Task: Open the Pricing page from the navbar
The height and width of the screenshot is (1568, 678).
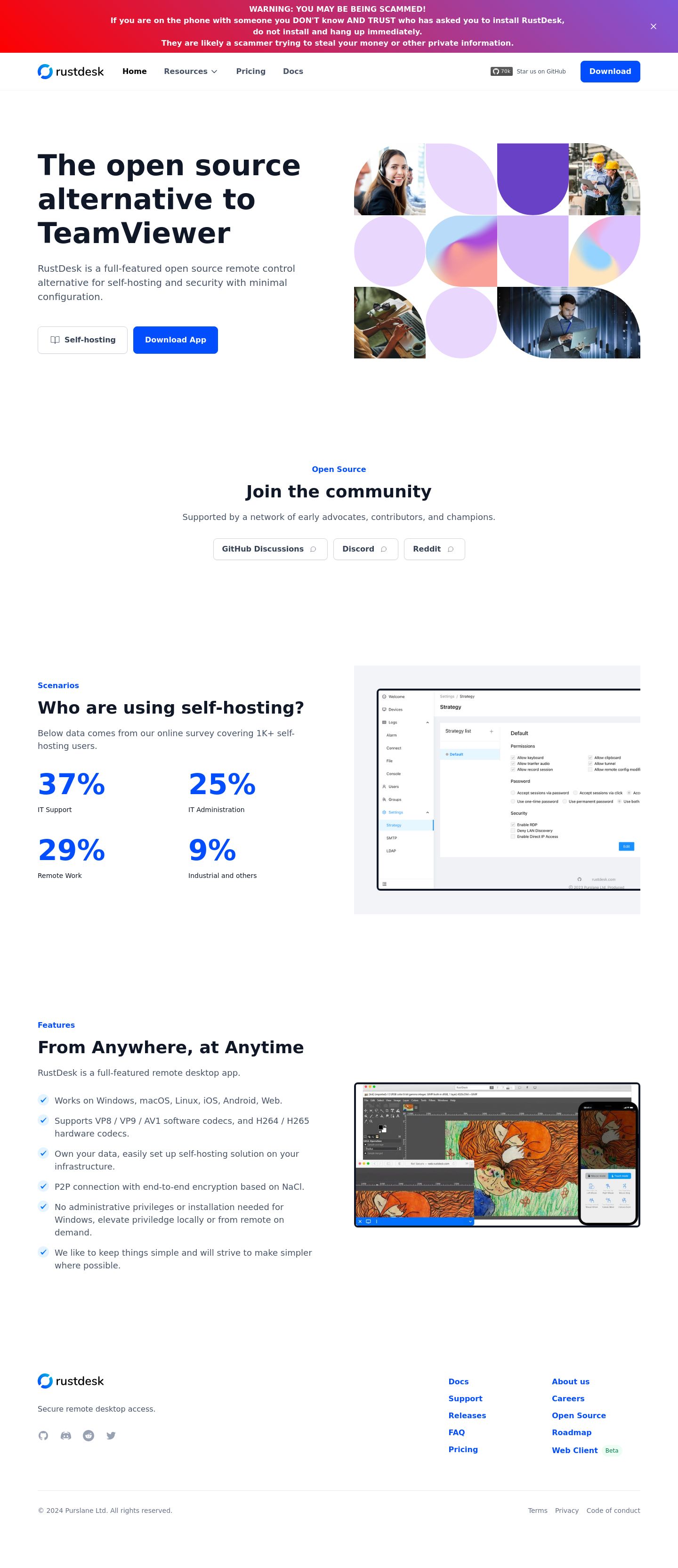Action: [251, 72]
